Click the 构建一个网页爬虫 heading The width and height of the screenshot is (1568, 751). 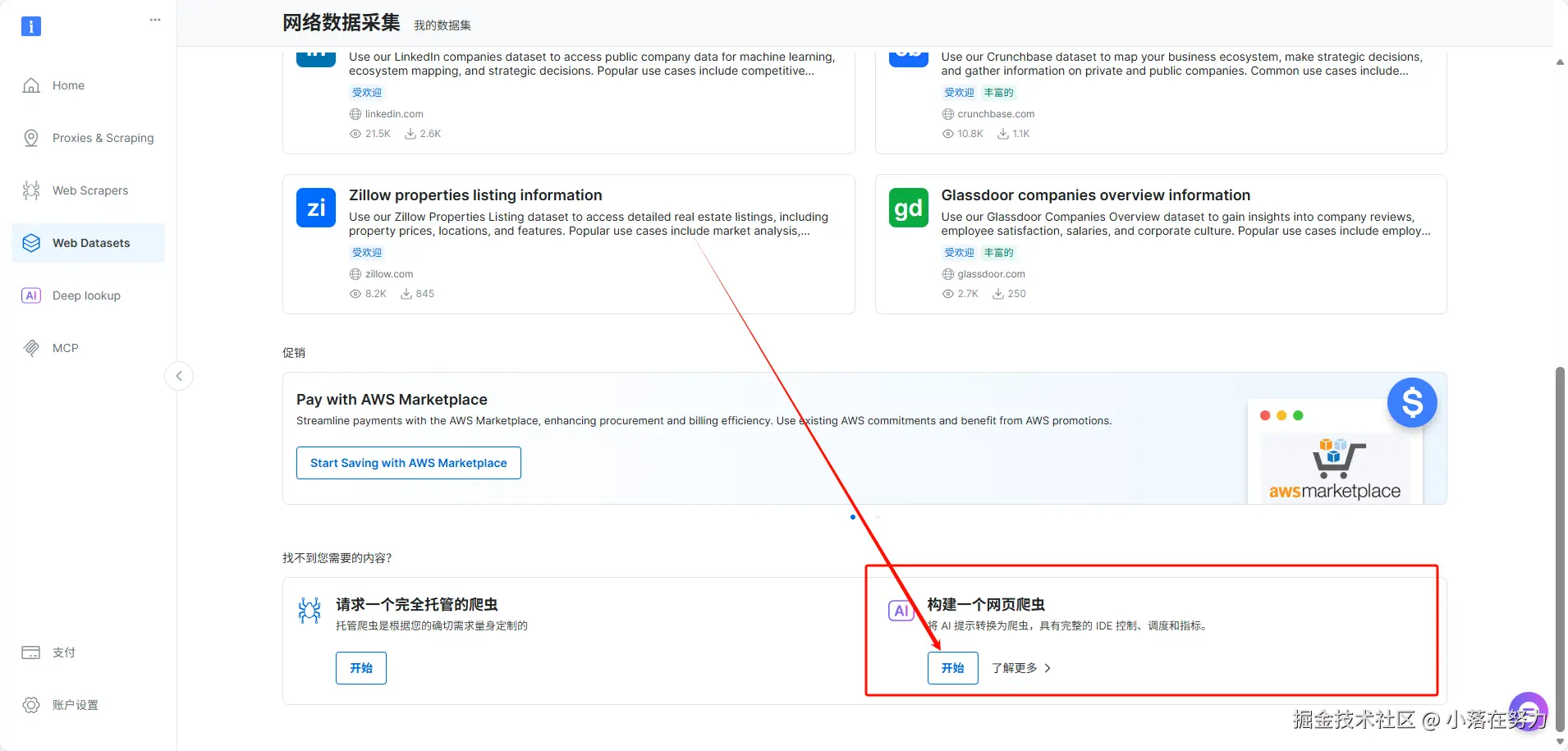[986, 605]
